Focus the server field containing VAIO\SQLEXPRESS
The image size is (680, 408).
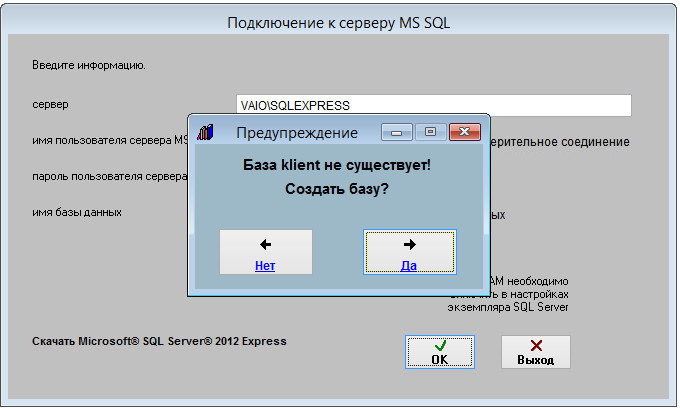[434, 105]
